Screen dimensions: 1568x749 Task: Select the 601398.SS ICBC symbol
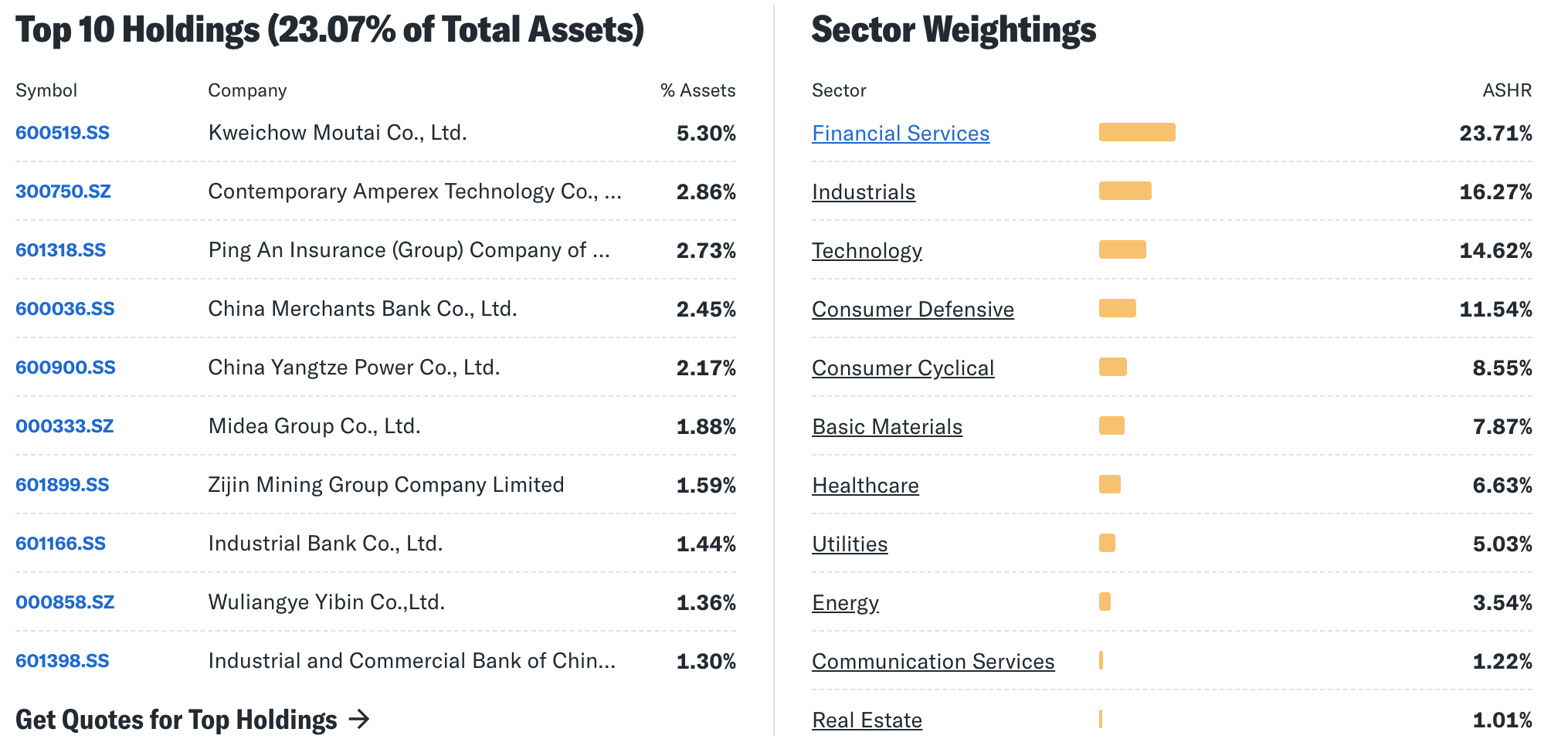coord(63,661)
